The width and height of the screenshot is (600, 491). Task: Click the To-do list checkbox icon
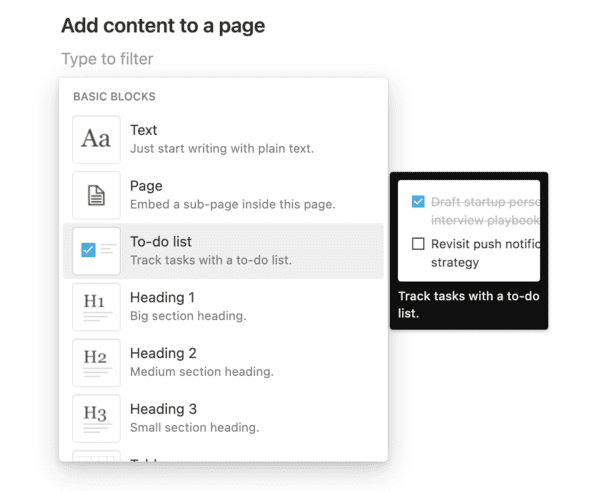(96, 251)
